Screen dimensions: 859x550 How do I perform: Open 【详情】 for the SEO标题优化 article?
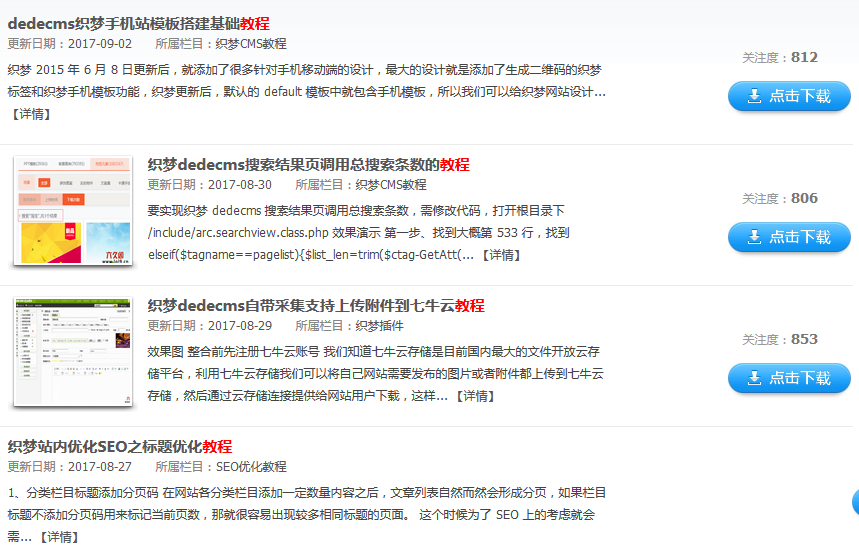58,537
